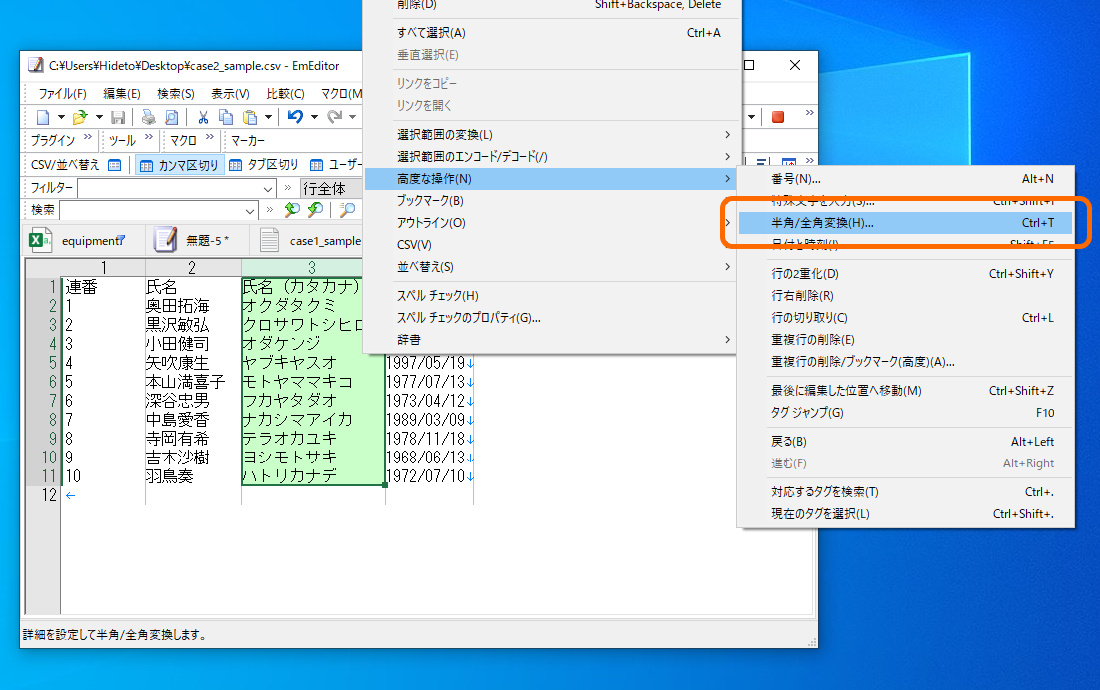Click the Find magnifier icon beside search
The image size is (1100, 690).
[349, 209]
